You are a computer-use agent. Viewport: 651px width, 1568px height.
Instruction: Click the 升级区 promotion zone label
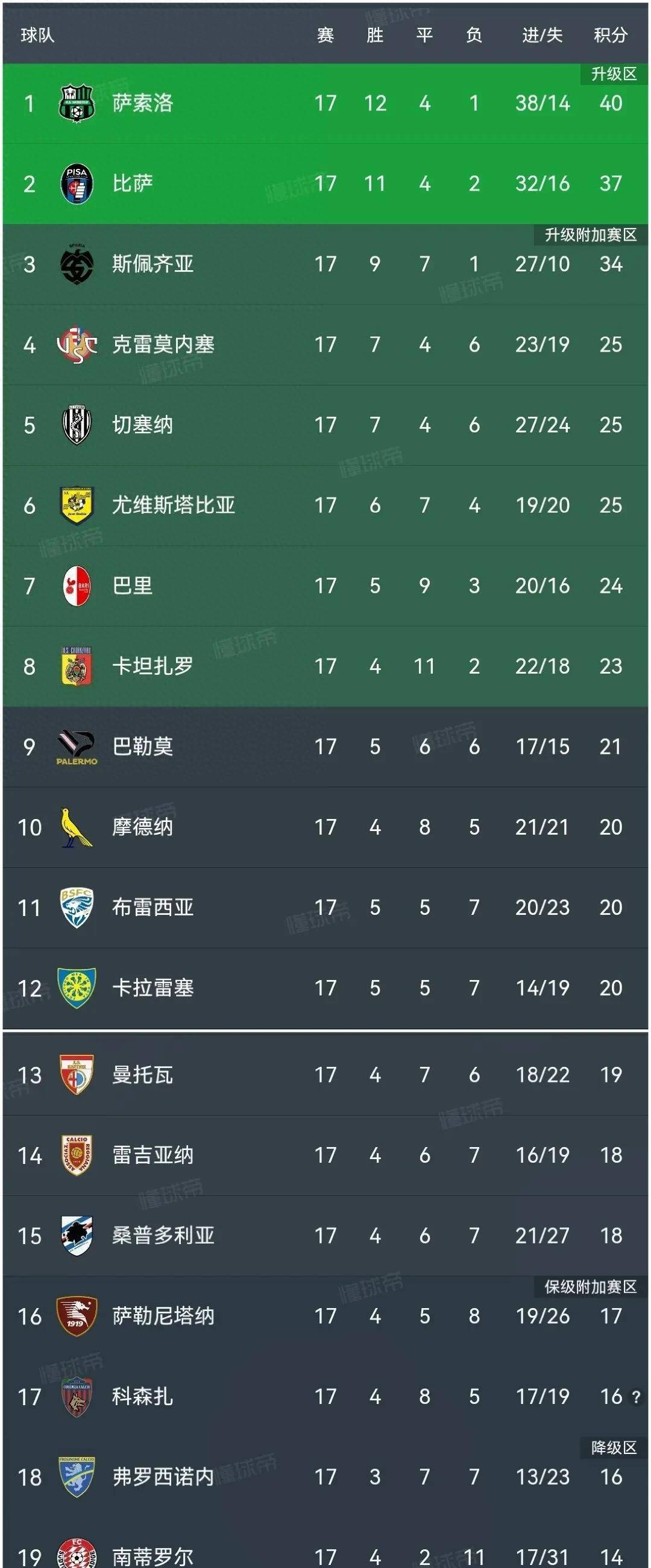[614, 74]
